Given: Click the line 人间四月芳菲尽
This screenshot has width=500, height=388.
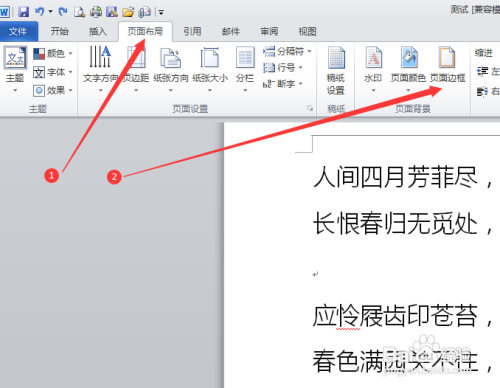Looking at the screenshot, I should [x=396, y=177].
